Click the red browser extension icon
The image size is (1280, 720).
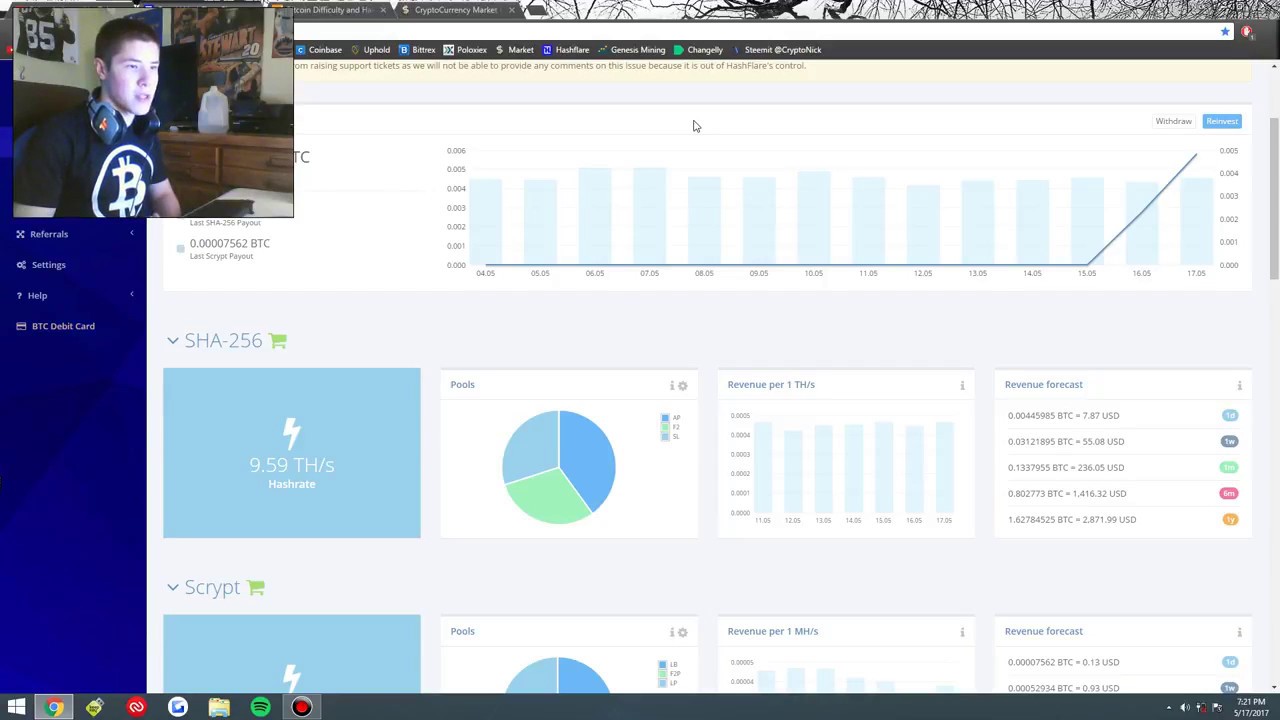pos(1246,32)
